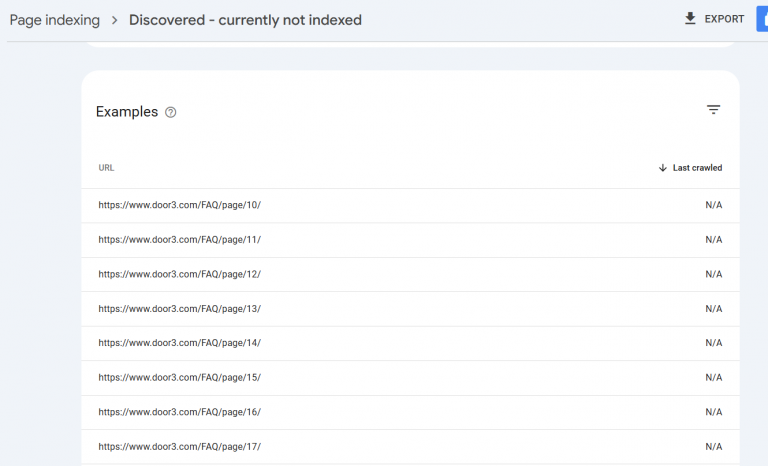The width and height of the screenshot is (768, 466).
Task: Click the URL column header
Action: (106, 168)
